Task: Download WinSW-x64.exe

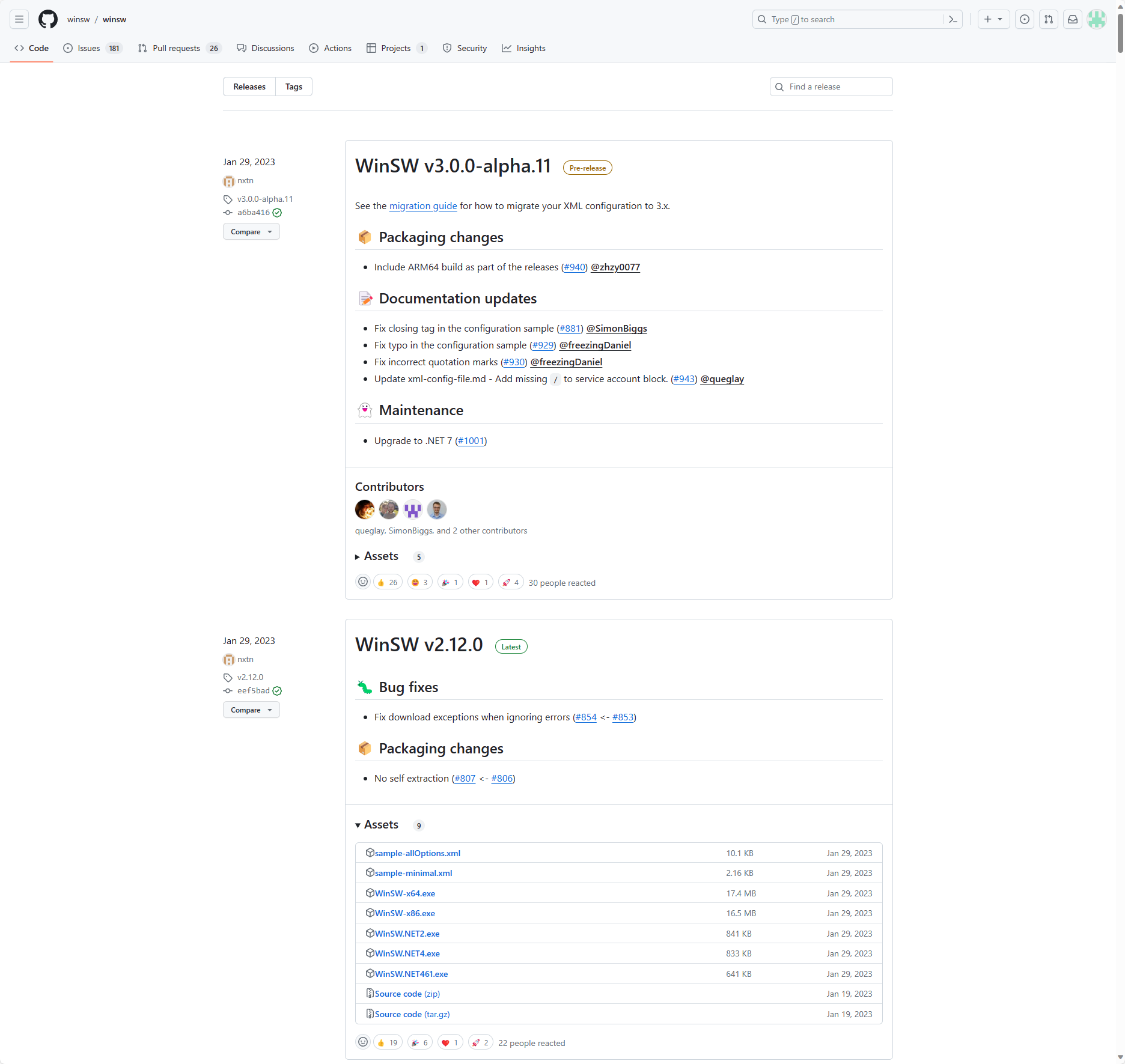Action: coord(405,893)
